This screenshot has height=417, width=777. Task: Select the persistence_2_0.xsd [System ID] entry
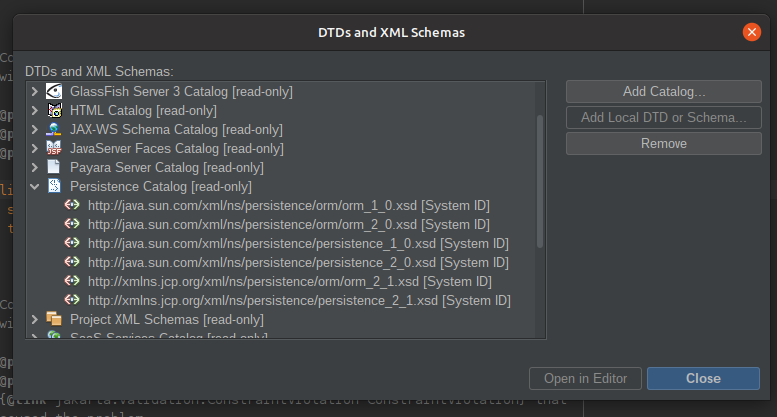coord(298,262)
